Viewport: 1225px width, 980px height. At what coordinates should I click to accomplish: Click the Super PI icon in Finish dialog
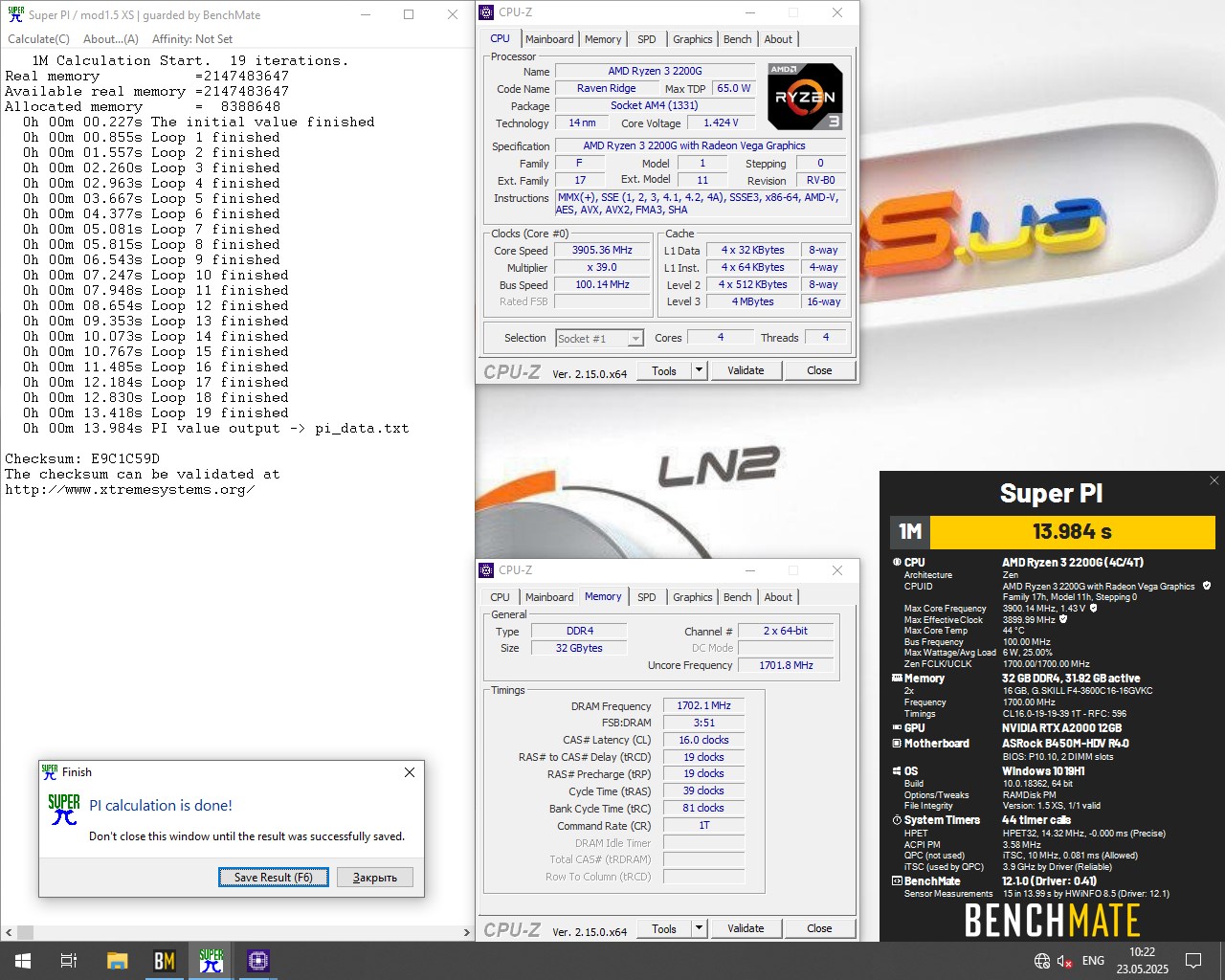pos(64,810)
